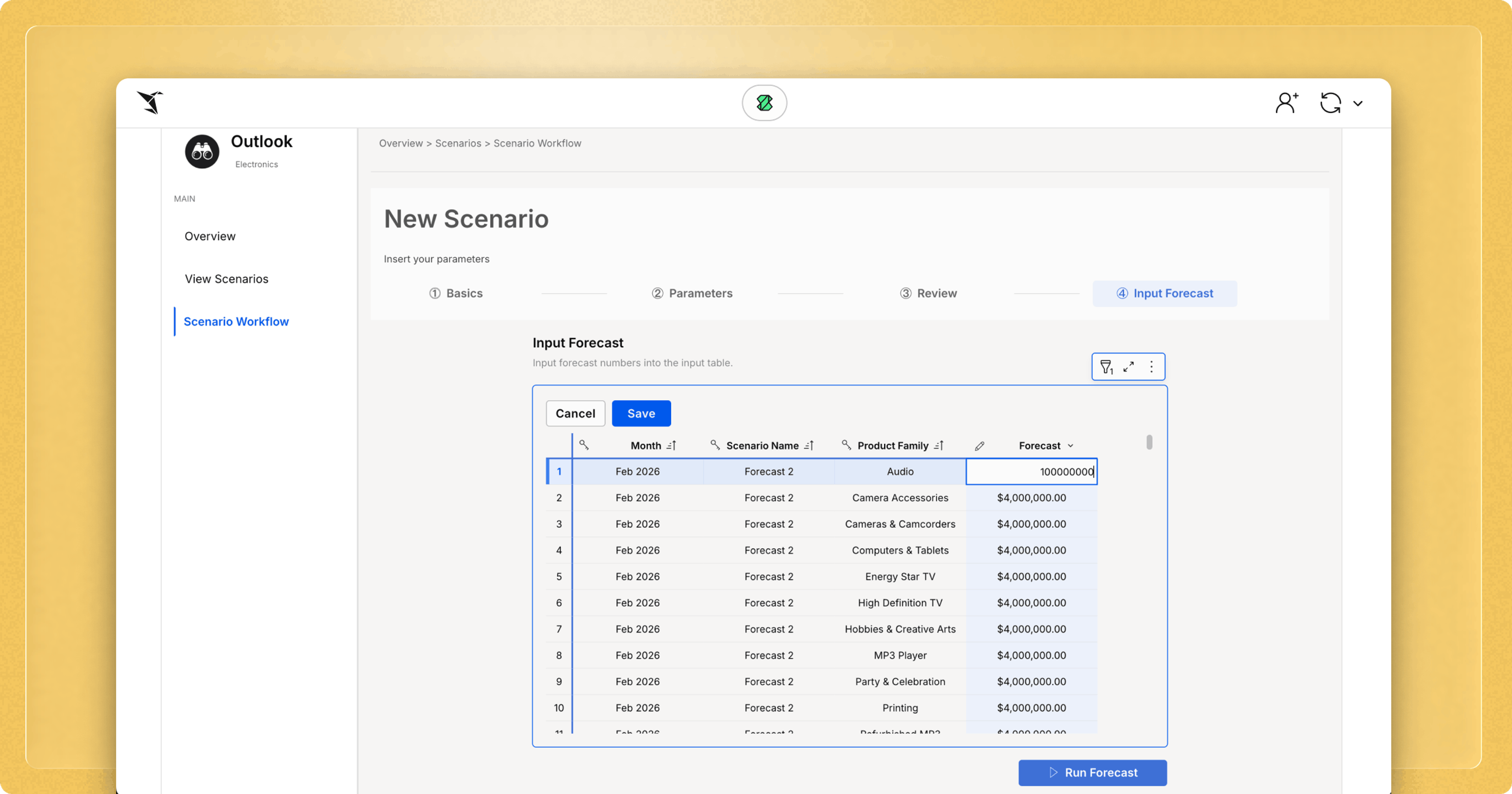Click the High Definition TV cell

(x=900, y=603)
